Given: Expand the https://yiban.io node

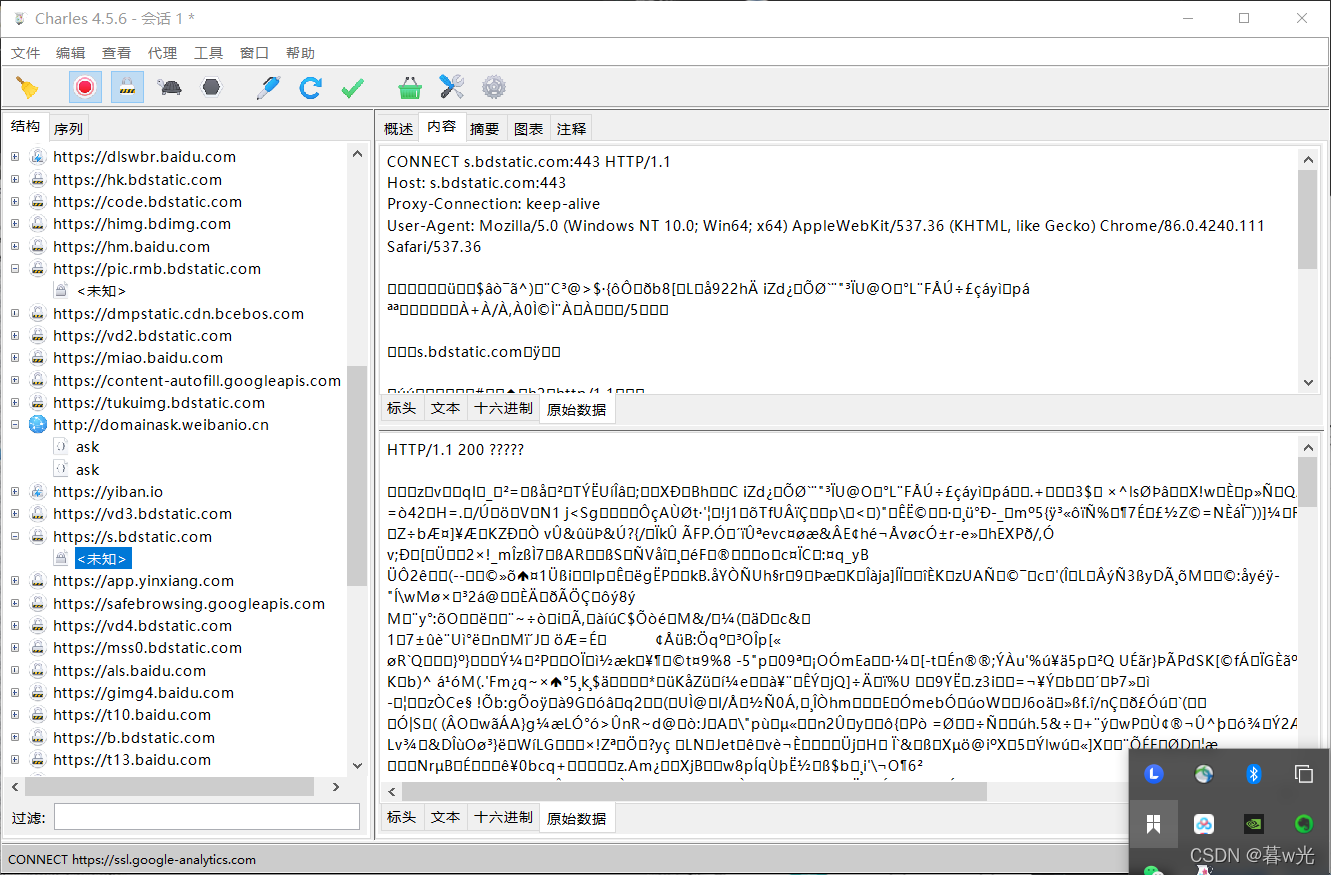Looking at the screenshot, I should coord(15,491).
